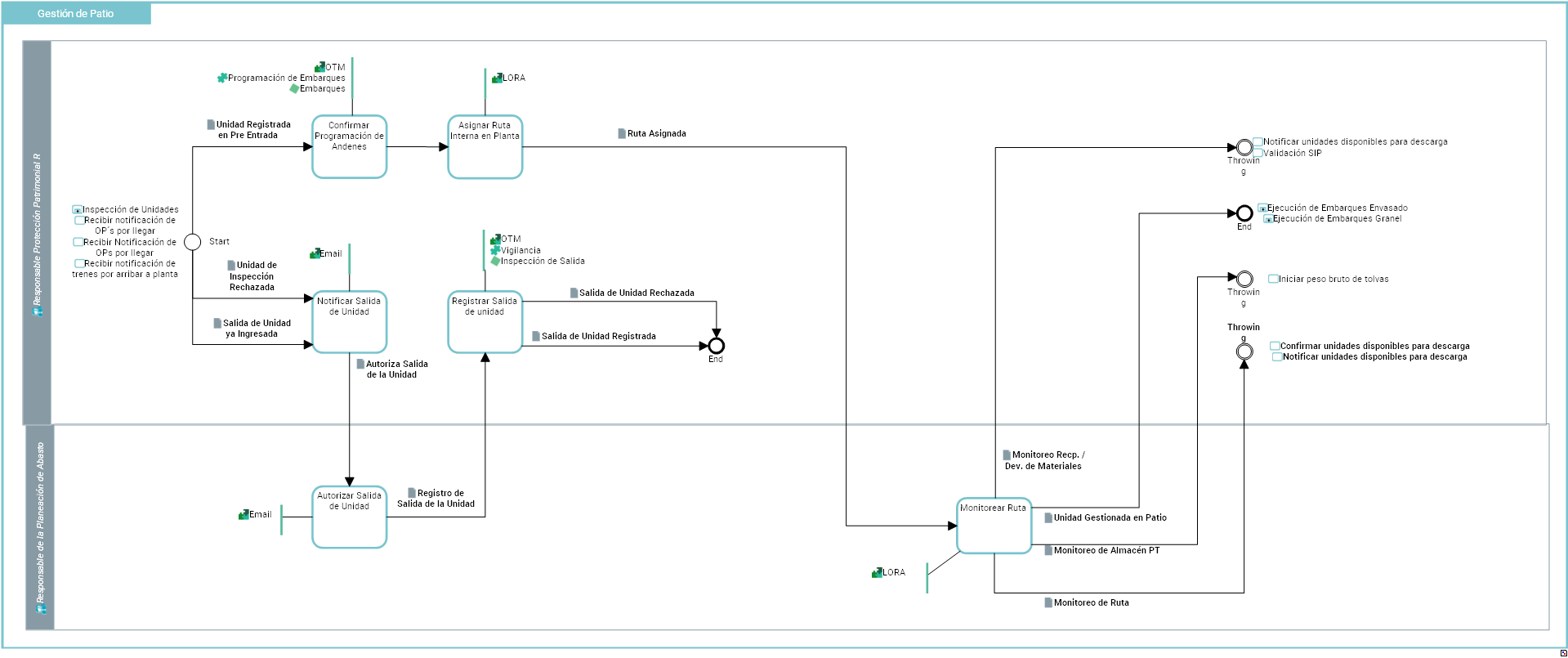Click throwing event beside Confirmar unidades disponibles
Screen dimensions: 1568x658
[x=1244, y=351]
